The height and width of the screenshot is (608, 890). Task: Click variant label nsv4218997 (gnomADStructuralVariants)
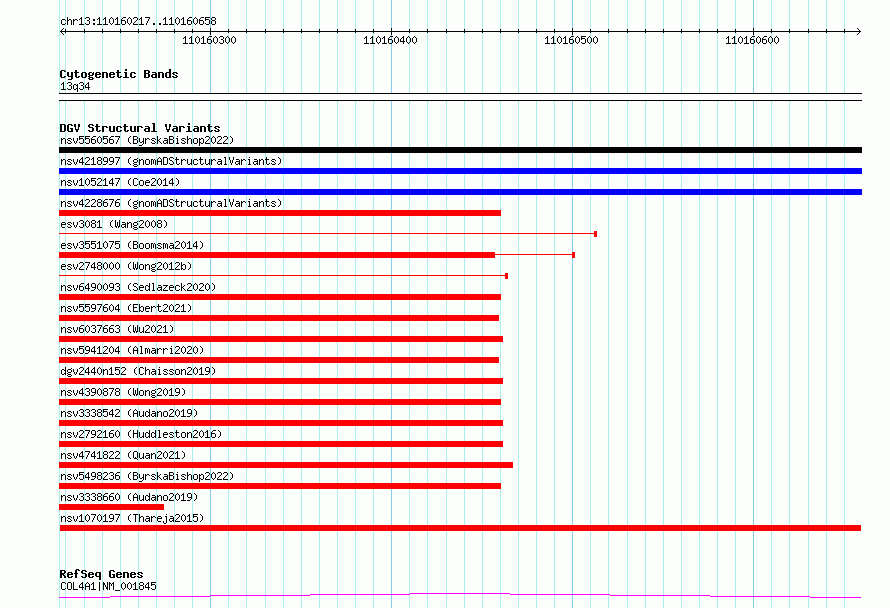(x=171, y=161)
